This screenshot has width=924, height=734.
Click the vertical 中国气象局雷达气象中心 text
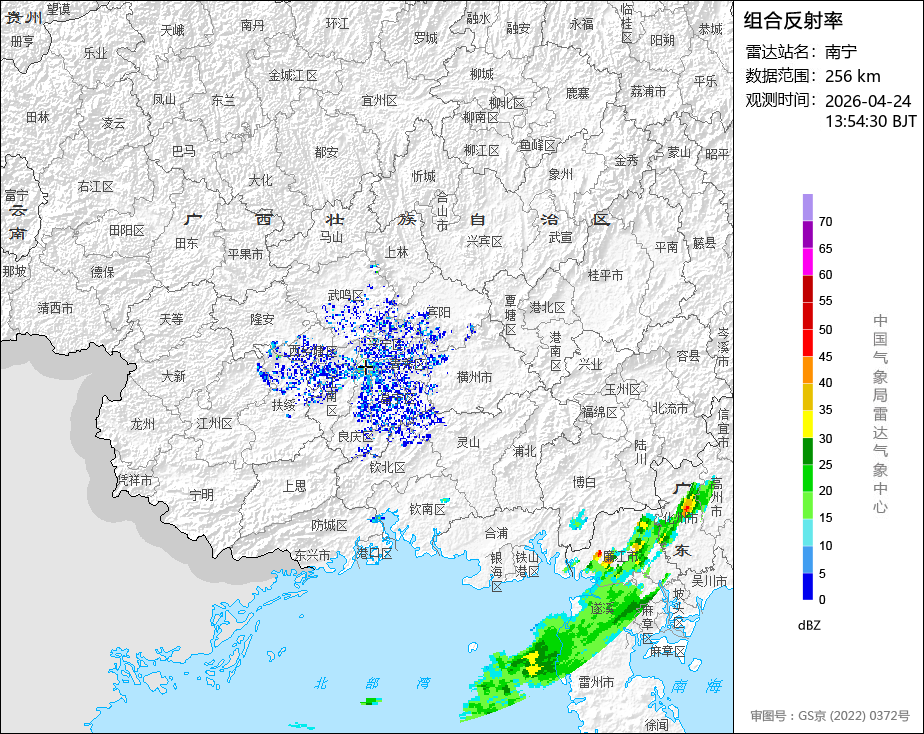click(880, 414)
